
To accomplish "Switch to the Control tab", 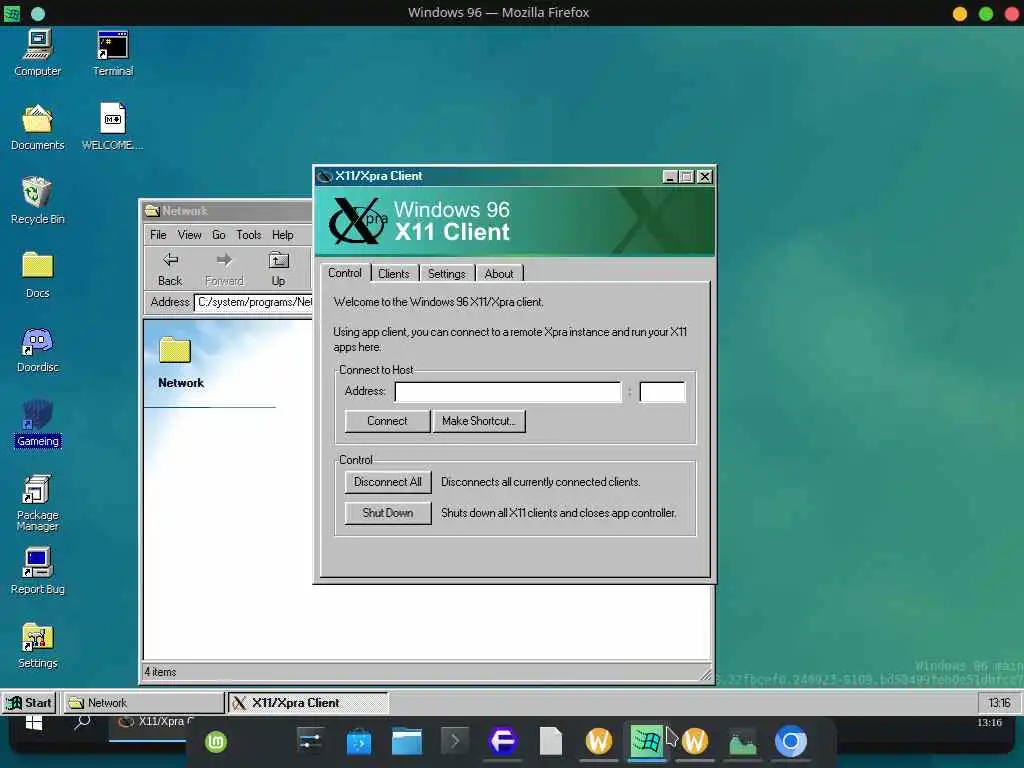I will coord(345,273).
